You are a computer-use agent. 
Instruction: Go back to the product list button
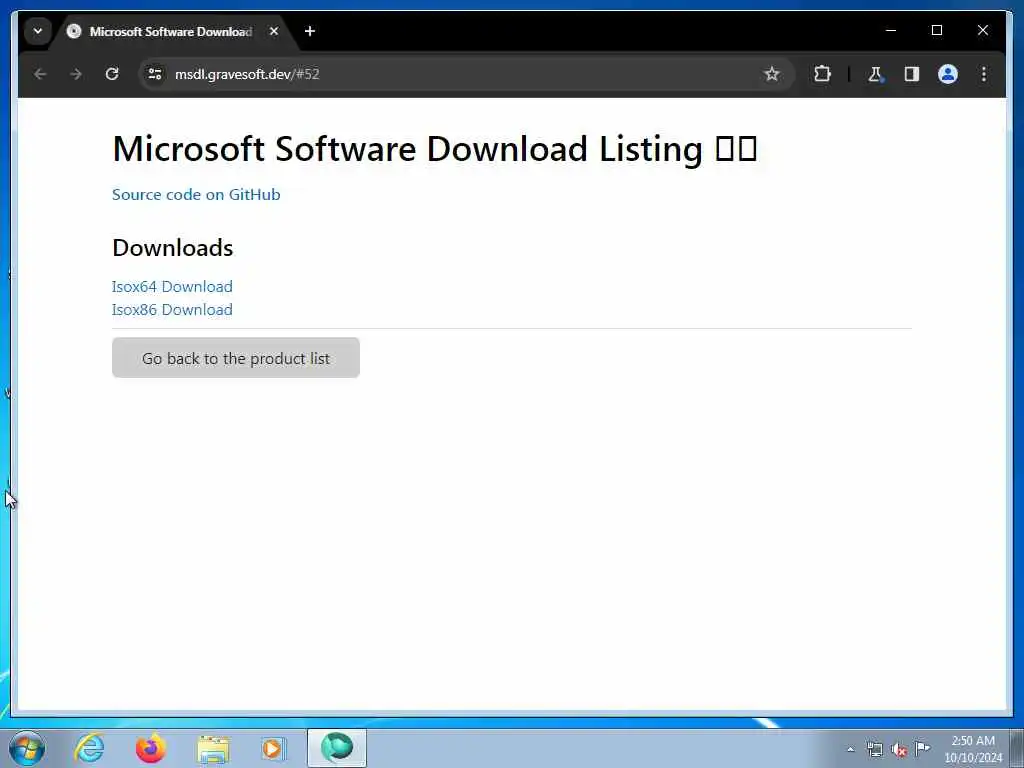pos(236,358)
